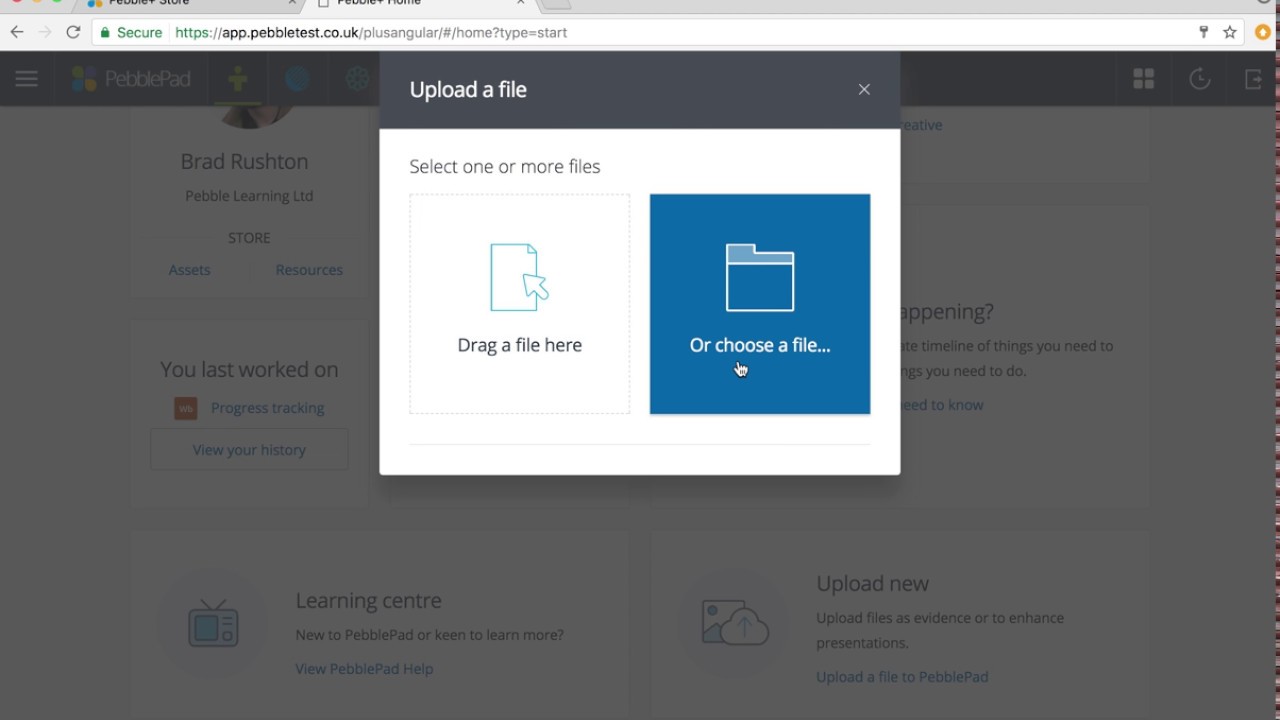Screen dimensions: 1280x720
Task: Click the history clock icon in header
Action: coord(1200,79)
